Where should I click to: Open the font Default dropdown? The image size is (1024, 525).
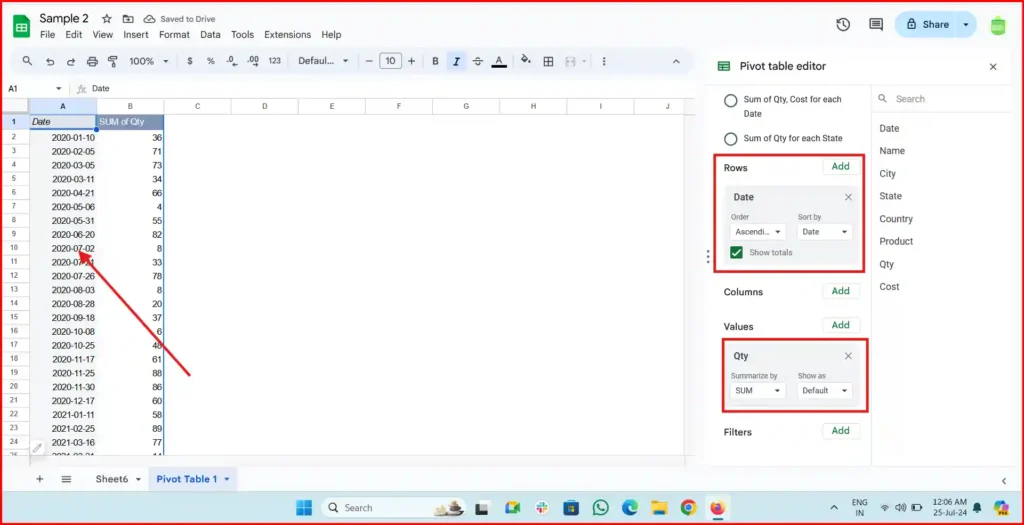(323, 61)
